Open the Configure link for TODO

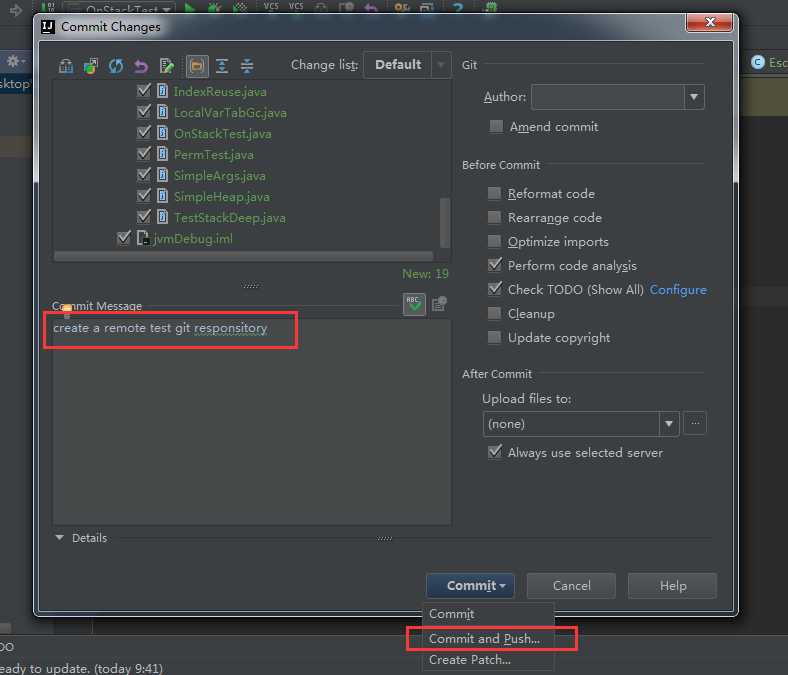(678, 290)
